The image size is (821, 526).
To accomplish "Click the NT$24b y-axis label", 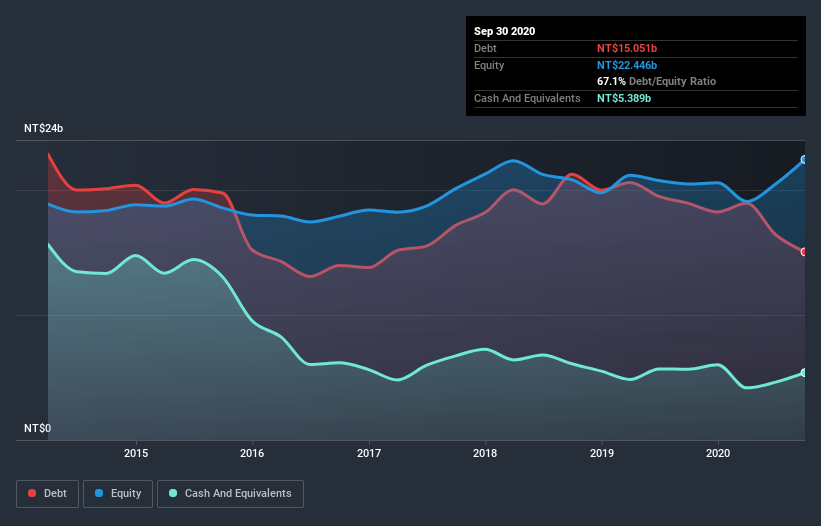I will point(43,128).
